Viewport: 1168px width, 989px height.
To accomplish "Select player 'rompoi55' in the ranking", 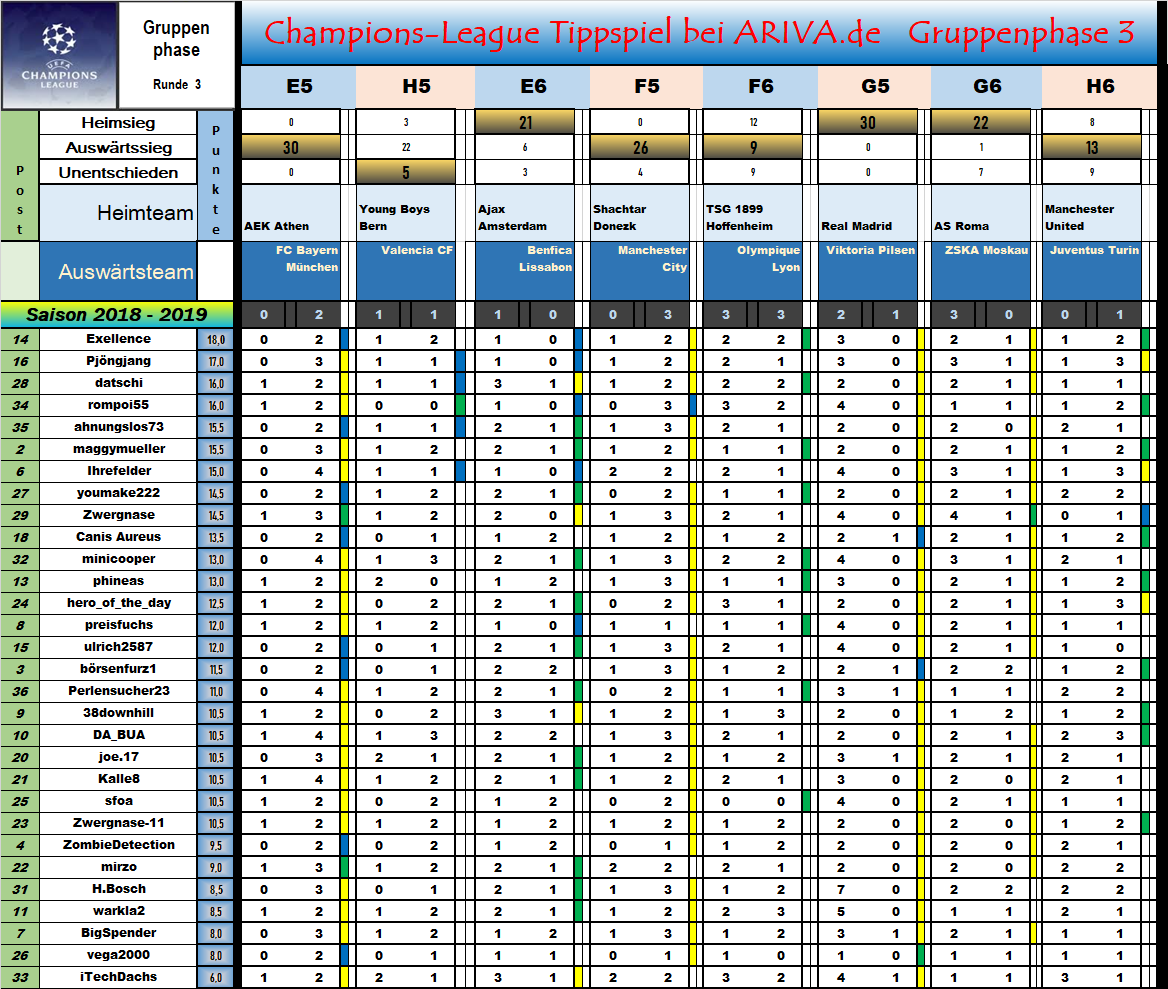I will click(118, 405).
